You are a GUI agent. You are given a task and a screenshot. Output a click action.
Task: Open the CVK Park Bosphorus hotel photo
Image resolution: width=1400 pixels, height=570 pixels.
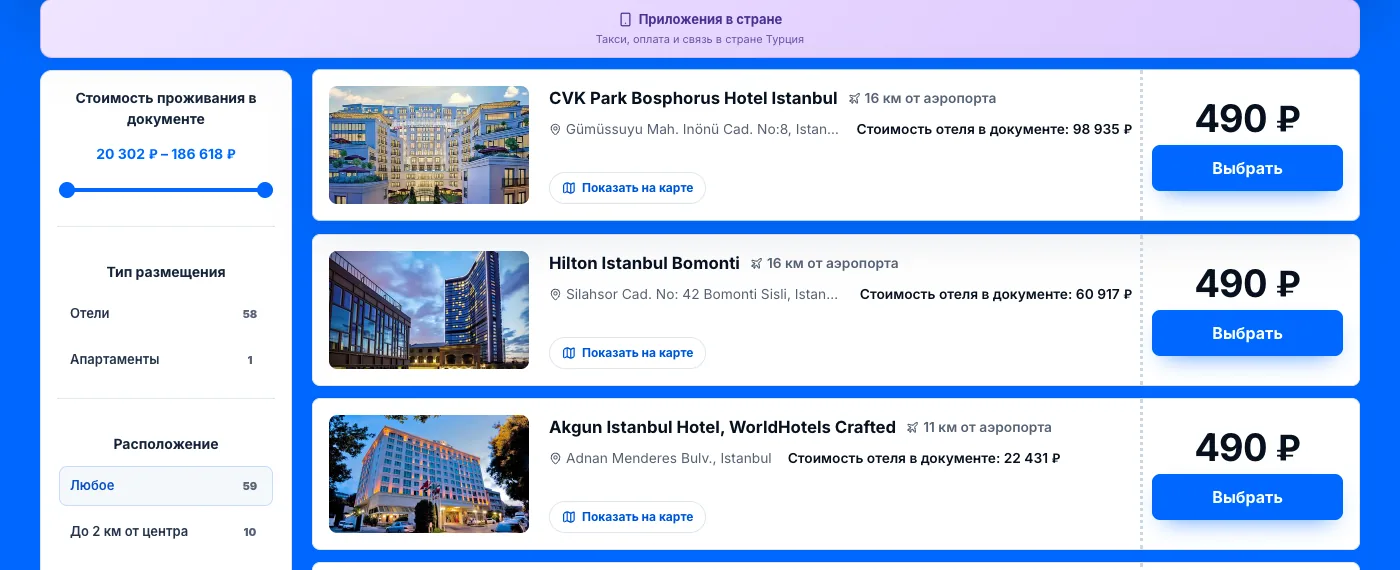pyautogui.click(x=429, y=145)
